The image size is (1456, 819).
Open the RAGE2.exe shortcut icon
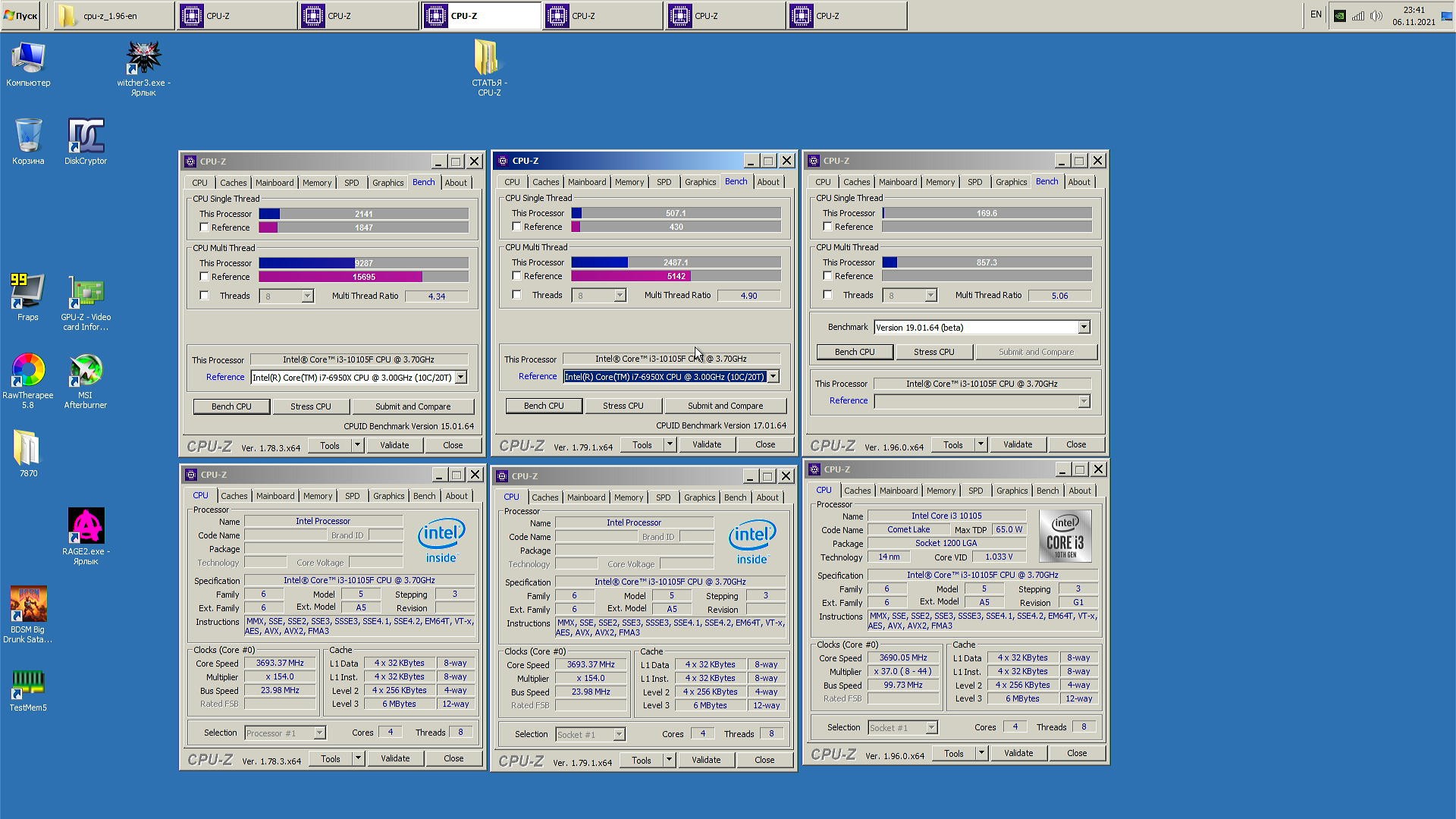tap(86, 527)
